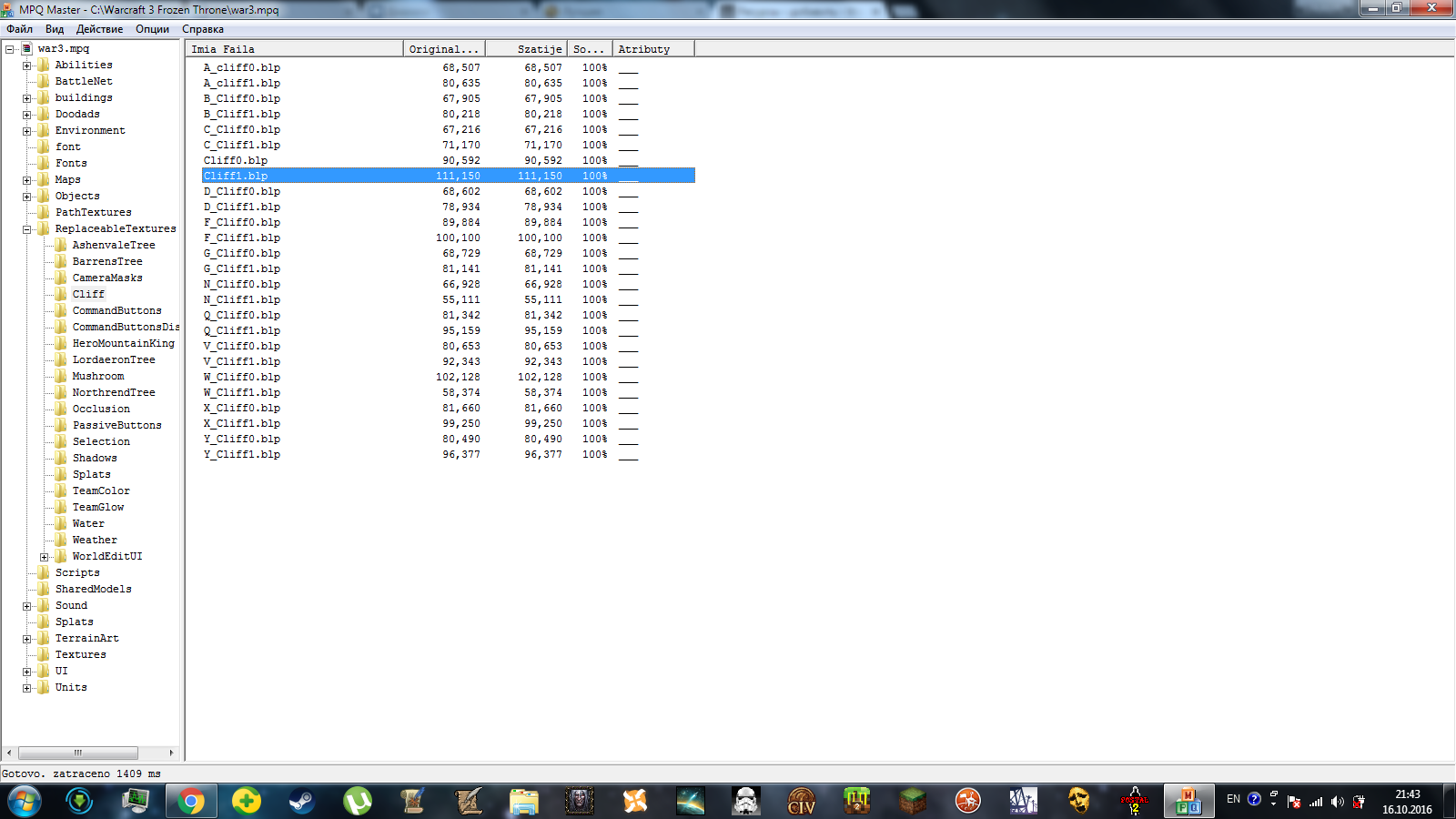Expand the WorldEditUI folder node

[45, 557]
